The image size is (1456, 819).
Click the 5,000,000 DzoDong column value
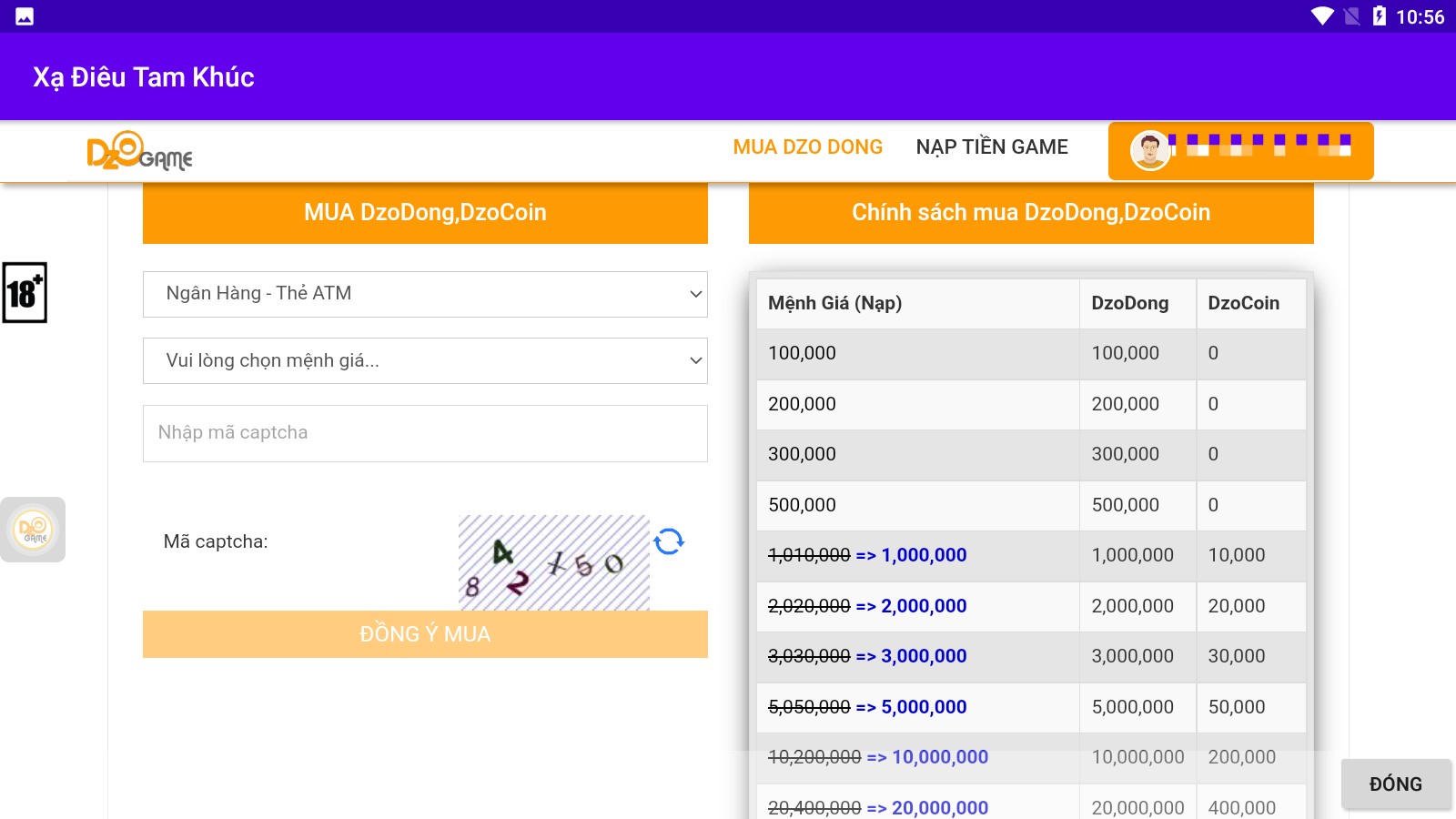pos(1132,707)
